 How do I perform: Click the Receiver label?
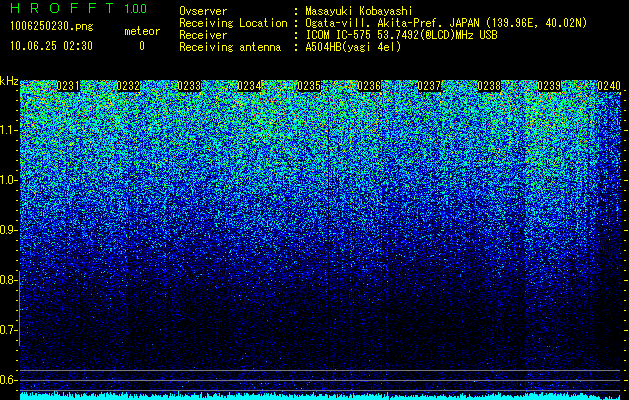203,35
